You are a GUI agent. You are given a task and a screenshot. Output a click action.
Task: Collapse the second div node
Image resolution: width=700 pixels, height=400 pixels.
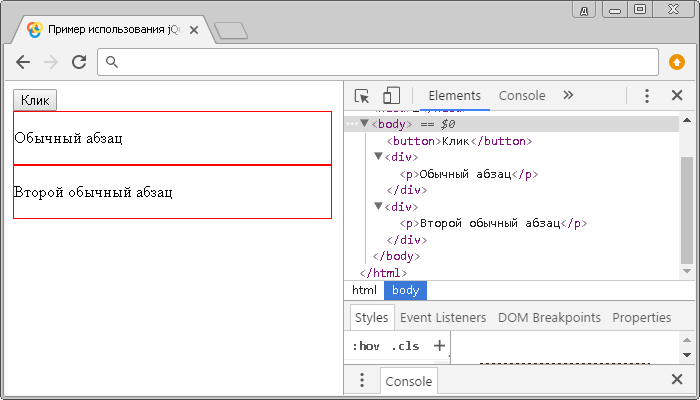[x=379, y=206]
